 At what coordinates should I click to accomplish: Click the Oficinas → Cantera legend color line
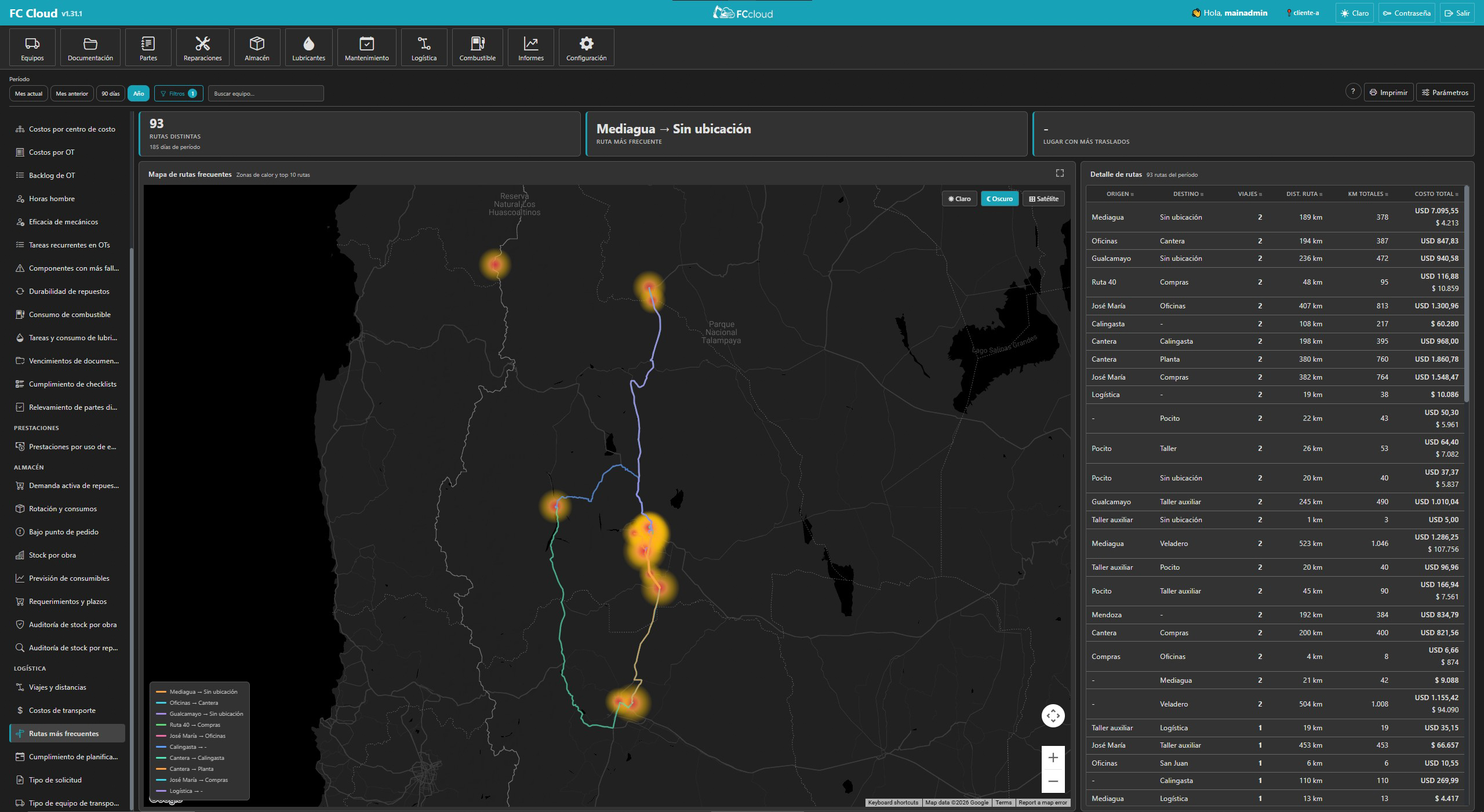pos(161,703)
